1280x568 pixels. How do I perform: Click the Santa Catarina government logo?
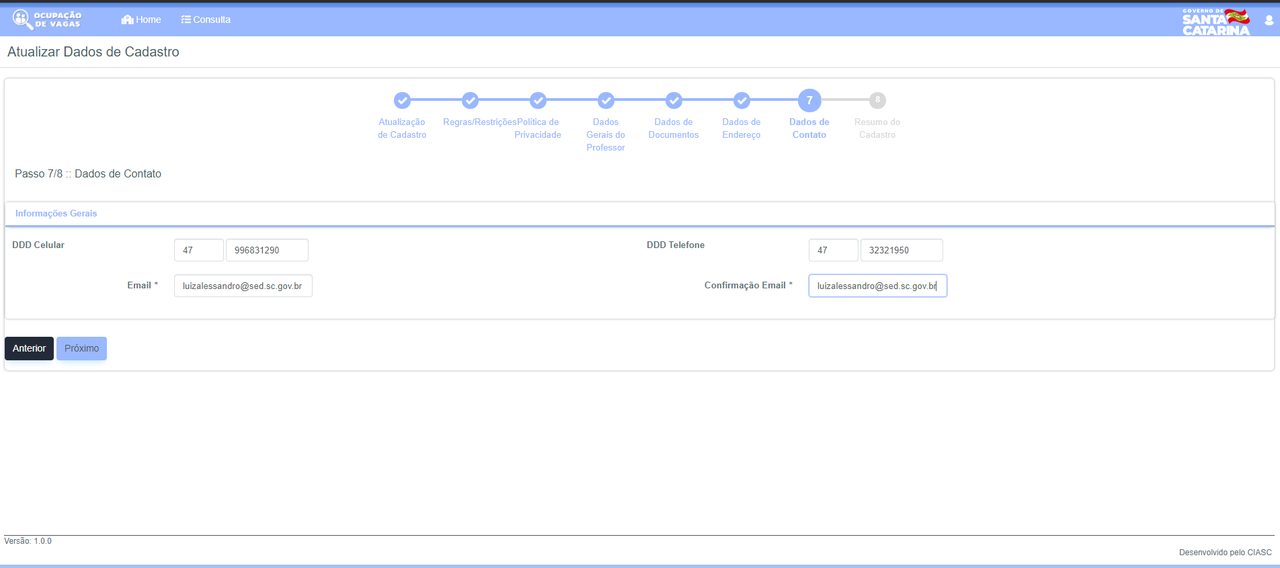click(1216, 22)
